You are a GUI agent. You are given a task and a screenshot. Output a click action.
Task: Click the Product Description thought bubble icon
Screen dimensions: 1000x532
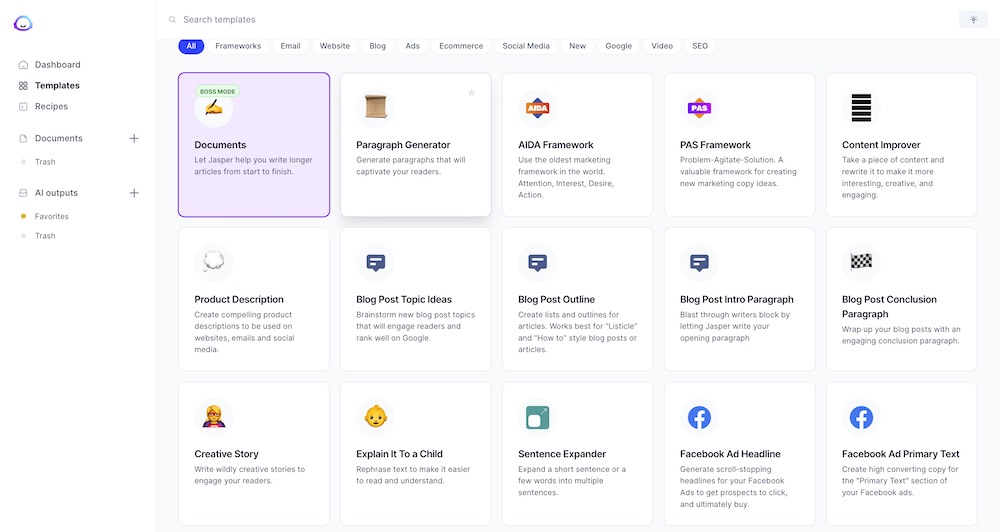click(x=214, y=262)
